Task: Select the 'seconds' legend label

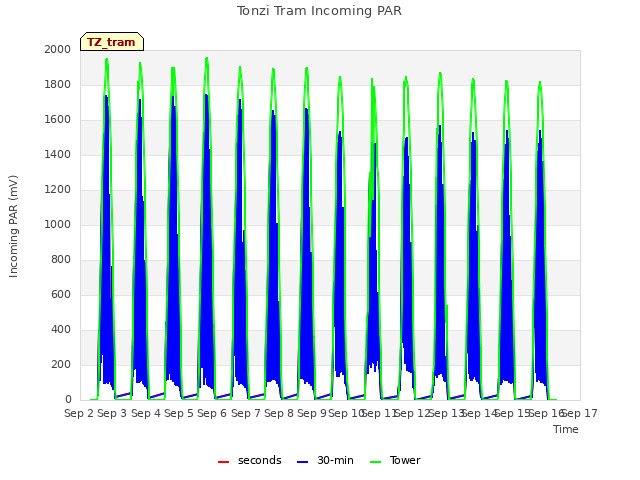Action: (x=260, y=460)
